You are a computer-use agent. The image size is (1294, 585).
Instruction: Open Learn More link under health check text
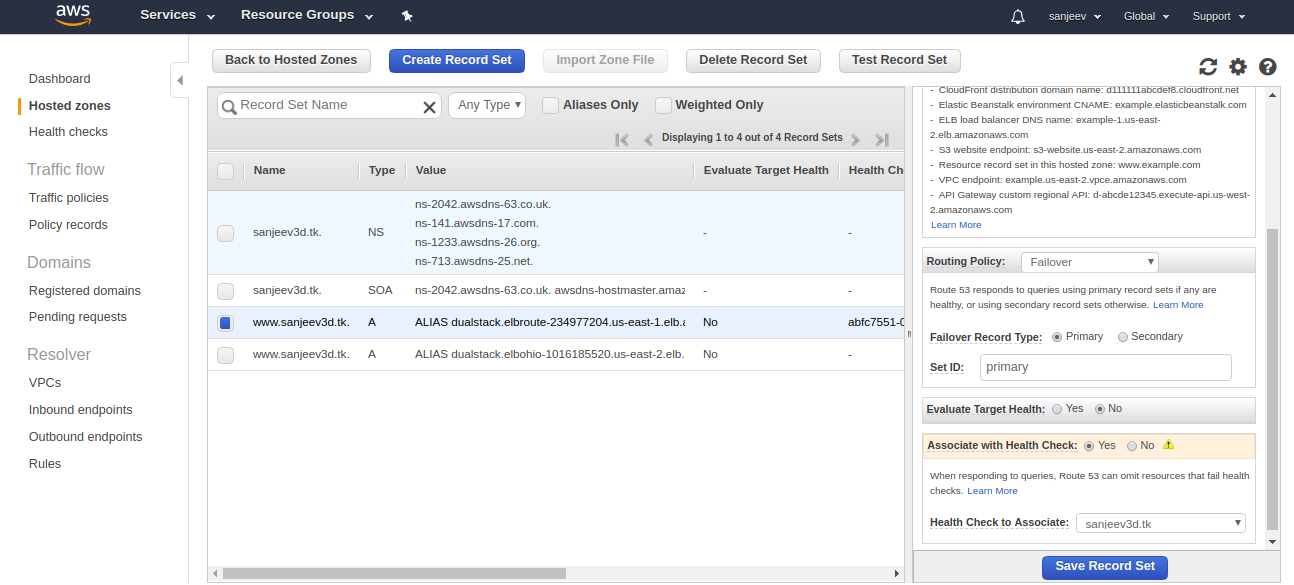coord(992,491)
